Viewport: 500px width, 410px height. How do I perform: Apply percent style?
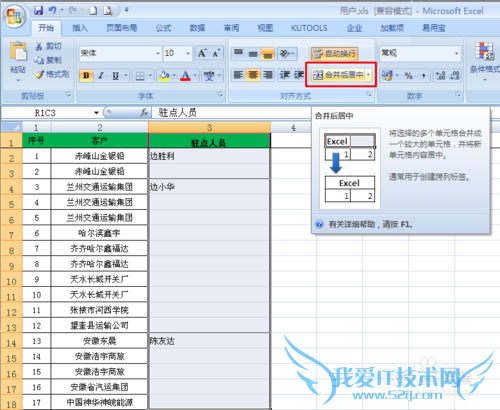tap(409, 76)
